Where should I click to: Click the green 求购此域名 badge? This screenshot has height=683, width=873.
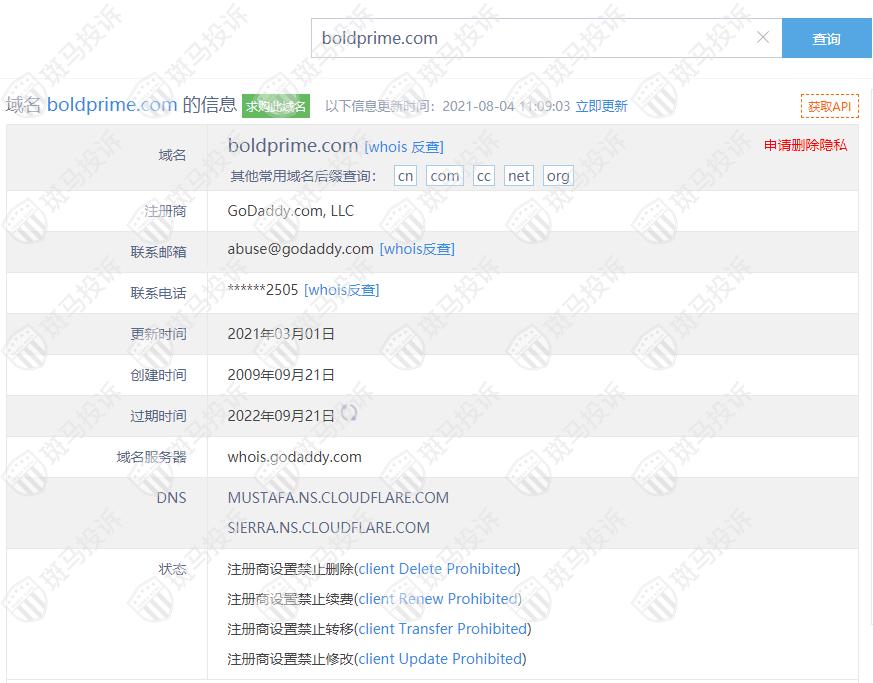277,106
